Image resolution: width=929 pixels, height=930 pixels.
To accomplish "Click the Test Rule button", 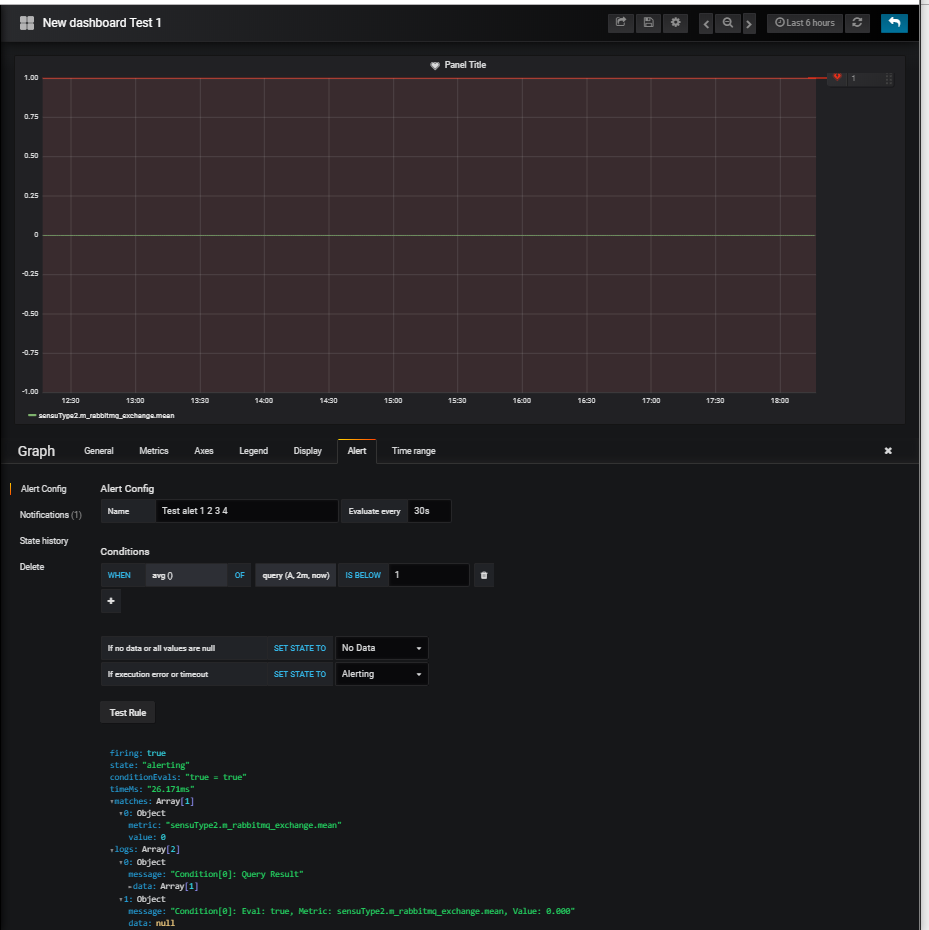I will tap(126, 711).
